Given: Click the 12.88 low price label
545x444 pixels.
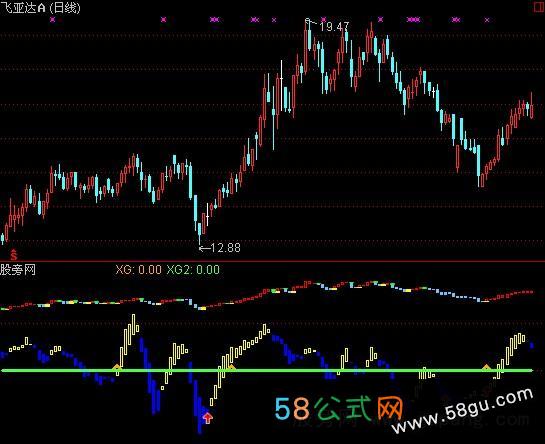Looking at the screenshot, I should click(225, 248).
